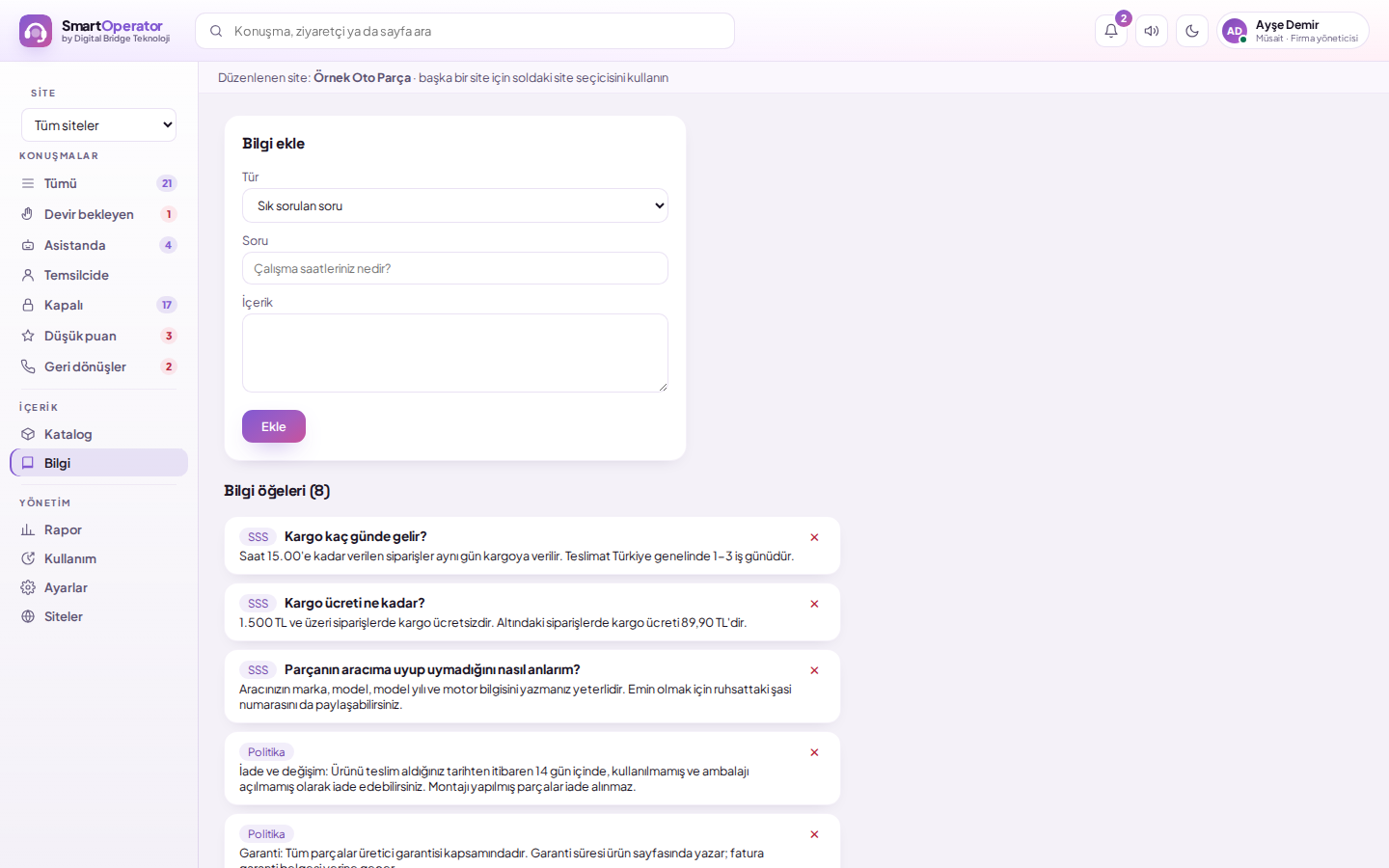1389x868 pixels.
Task: Toggle dark mode with the moon icon
Action: (1192, 31)
